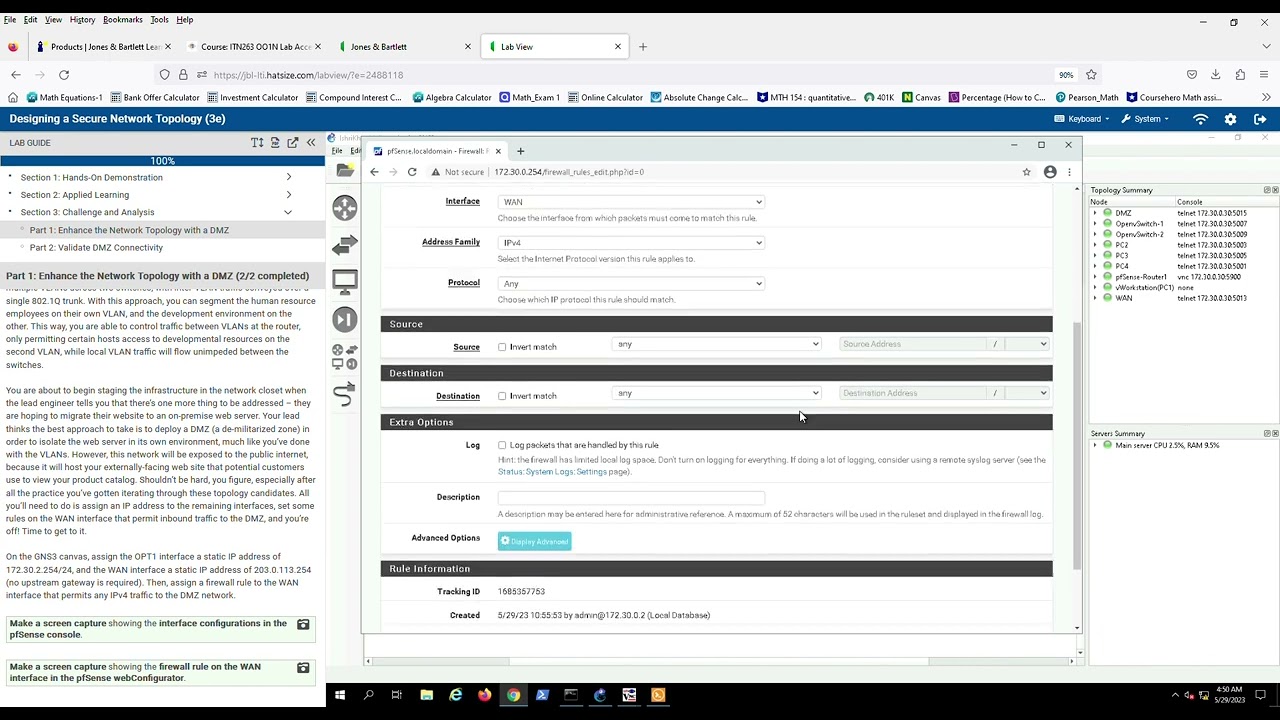1280x720 pixels.
Task: Open Destination type any dropdown
Action: coord(716,393)
